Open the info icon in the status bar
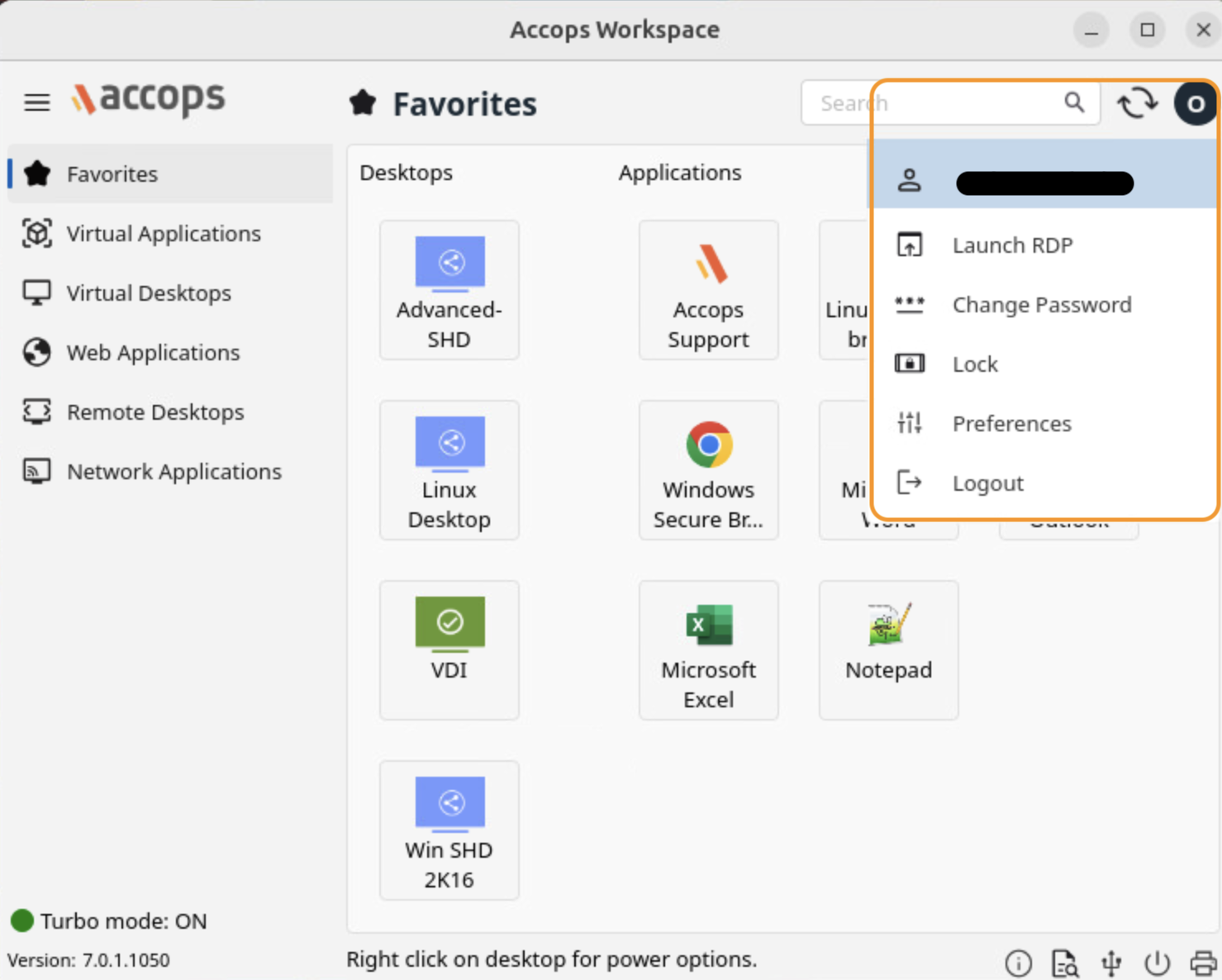Screen dimensions: 1222x980 1018,963
